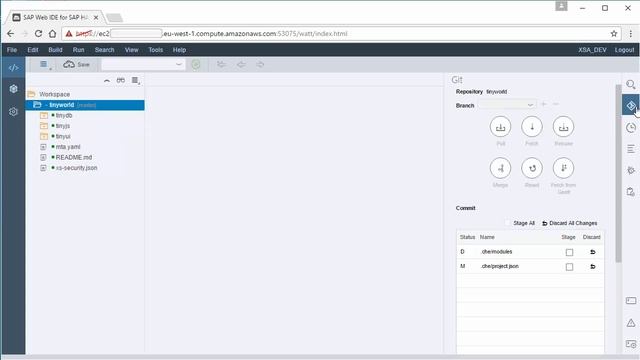Click the remove branch minus icon
This screenshot has width=640, height=360.
[556, 104]
